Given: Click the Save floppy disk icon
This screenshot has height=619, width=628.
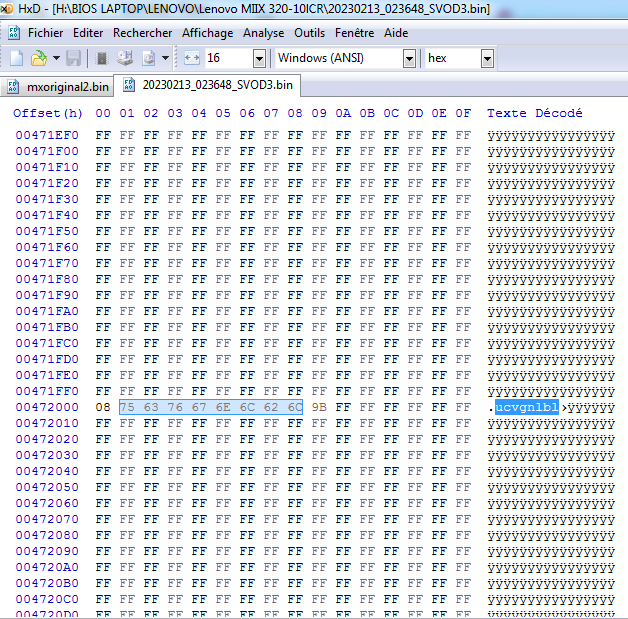Looking at the screenshot, I should point(74,58).
